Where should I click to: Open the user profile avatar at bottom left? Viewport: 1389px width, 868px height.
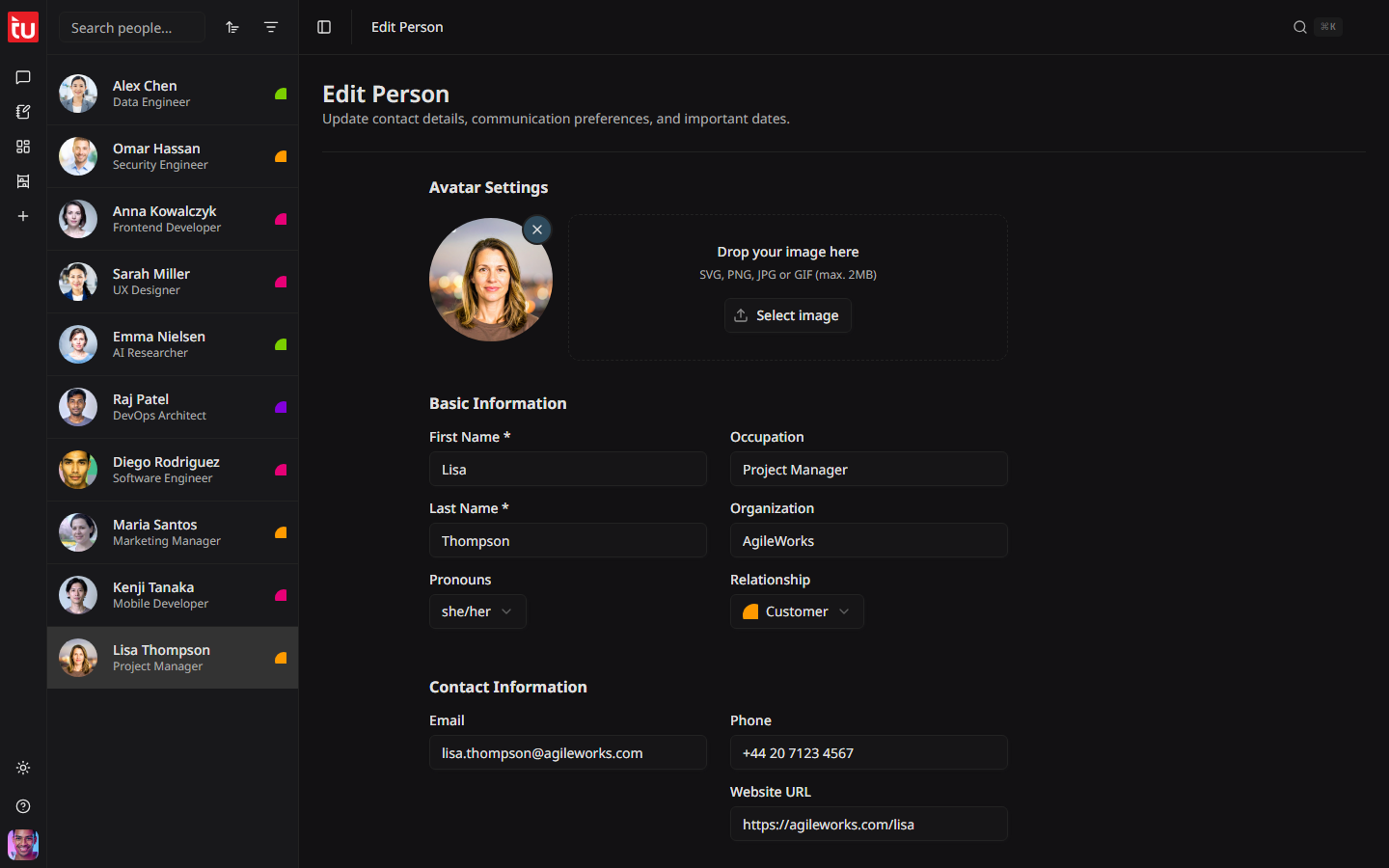point(23,845)
